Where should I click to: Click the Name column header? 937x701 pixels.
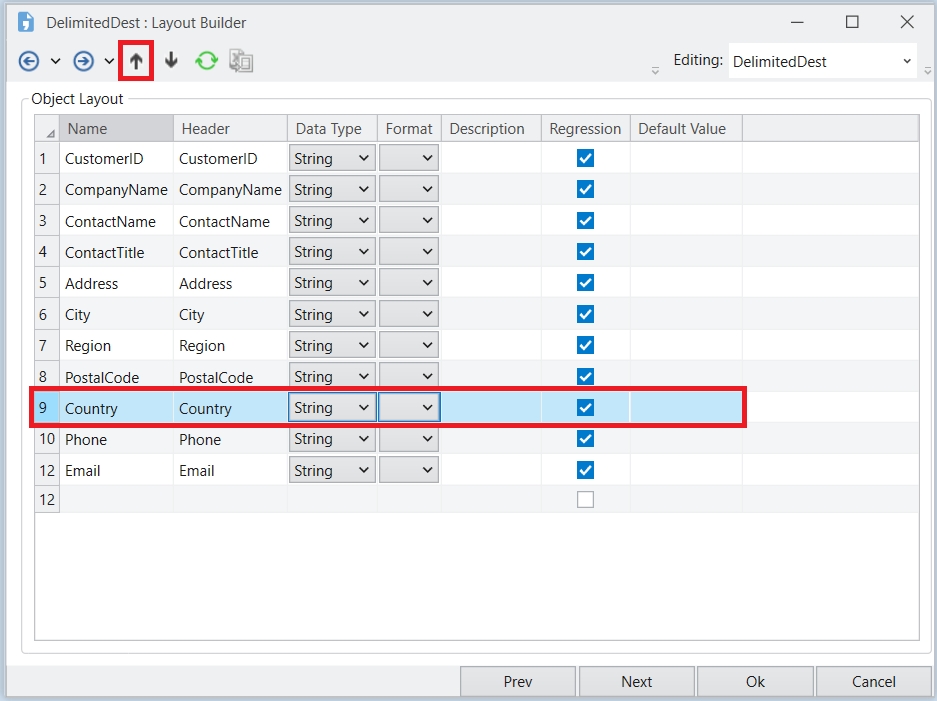(x=115, y=129)
